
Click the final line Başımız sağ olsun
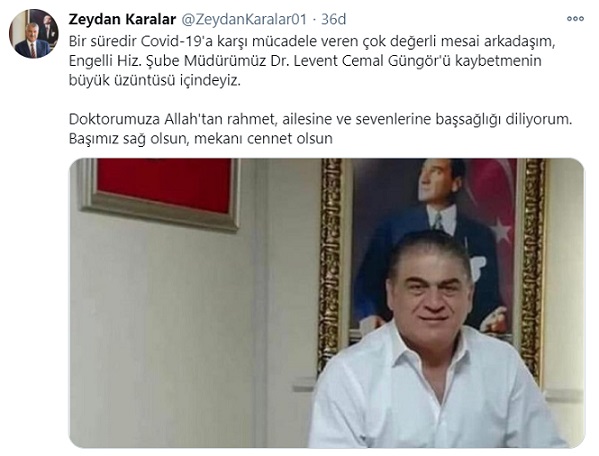(x=129, y=138)
